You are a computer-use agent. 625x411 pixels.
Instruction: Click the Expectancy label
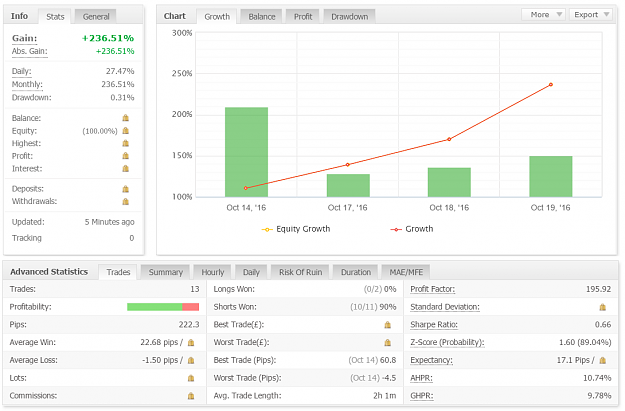[432, 360]
